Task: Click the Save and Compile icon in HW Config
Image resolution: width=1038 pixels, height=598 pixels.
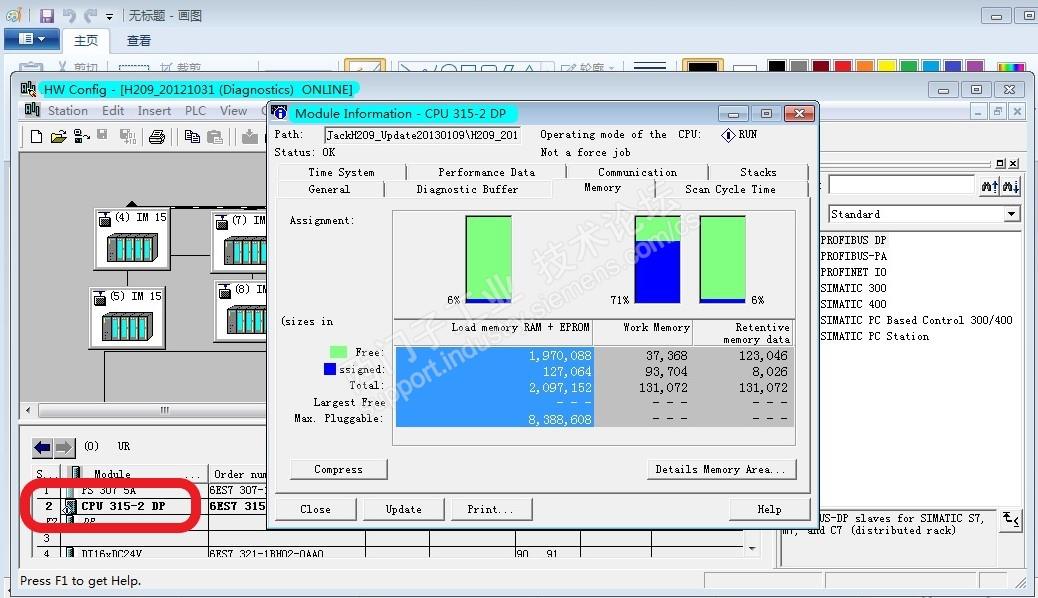Action: coord(128,136)
